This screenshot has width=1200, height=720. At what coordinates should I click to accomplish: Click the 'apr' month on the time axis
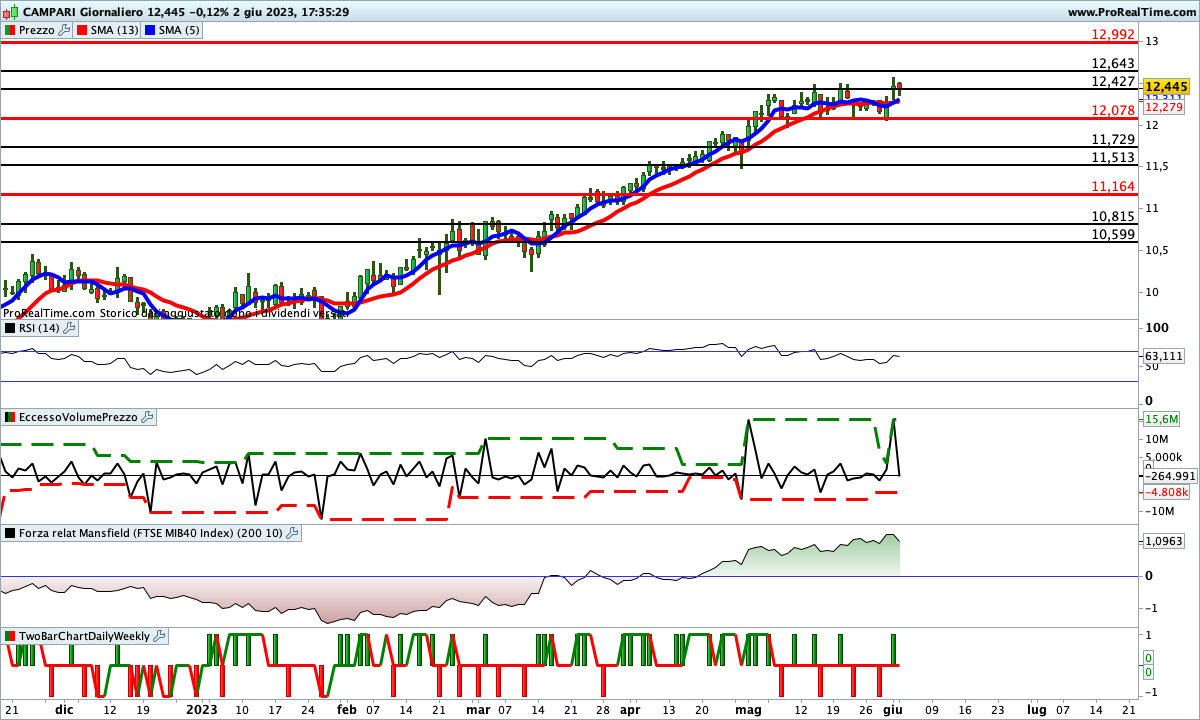(630, 709)
